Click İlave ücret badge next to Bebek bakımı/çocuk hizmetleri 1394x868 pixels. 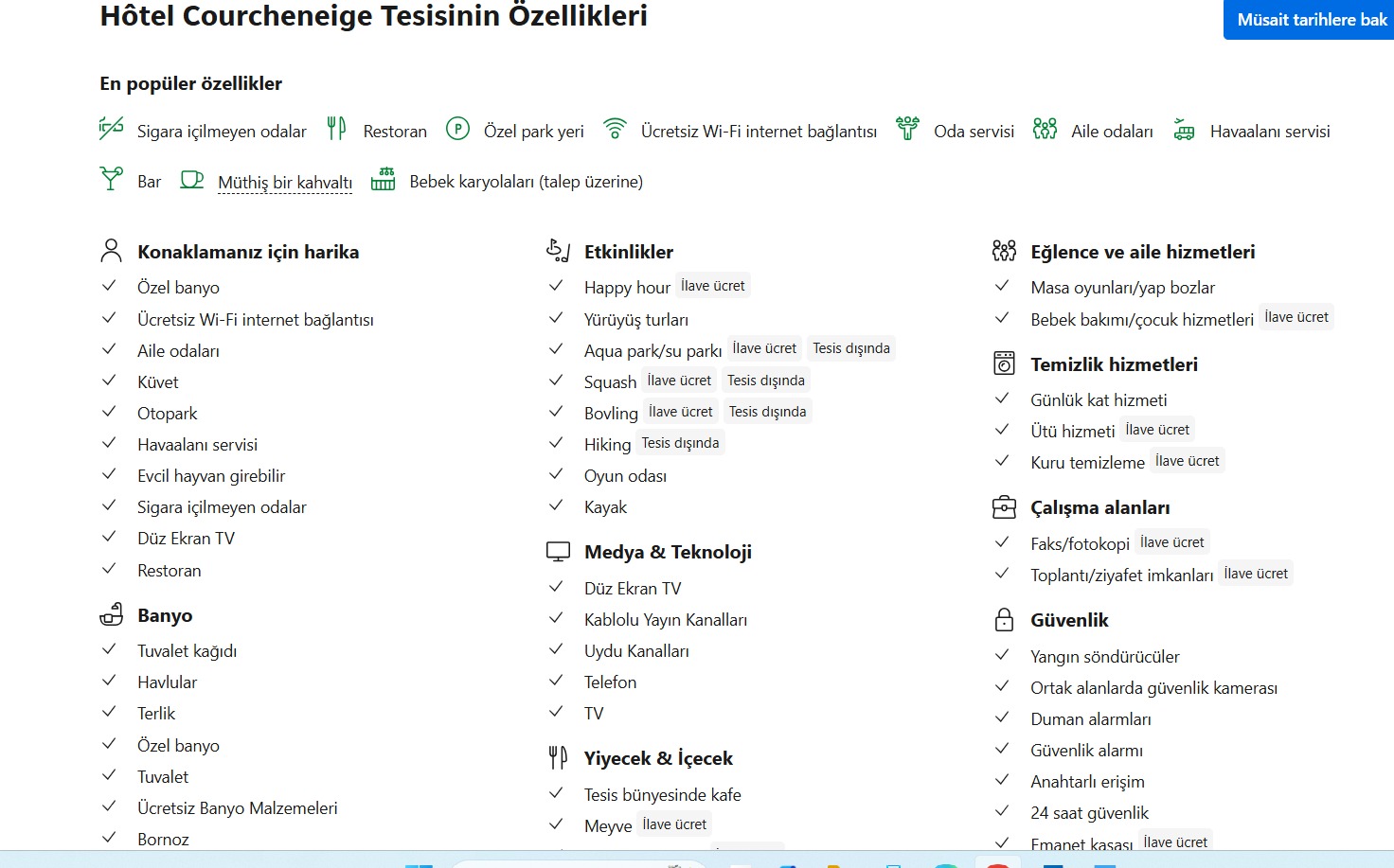(1296, 316)
